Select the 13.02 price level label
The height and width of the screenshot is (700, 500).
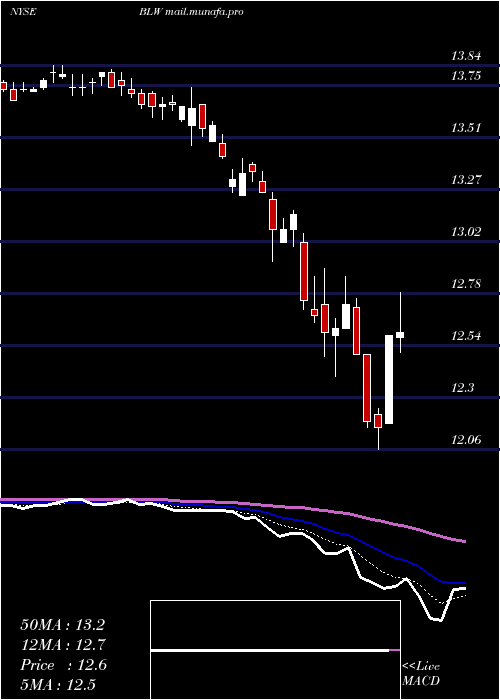(x=466, y=232)
